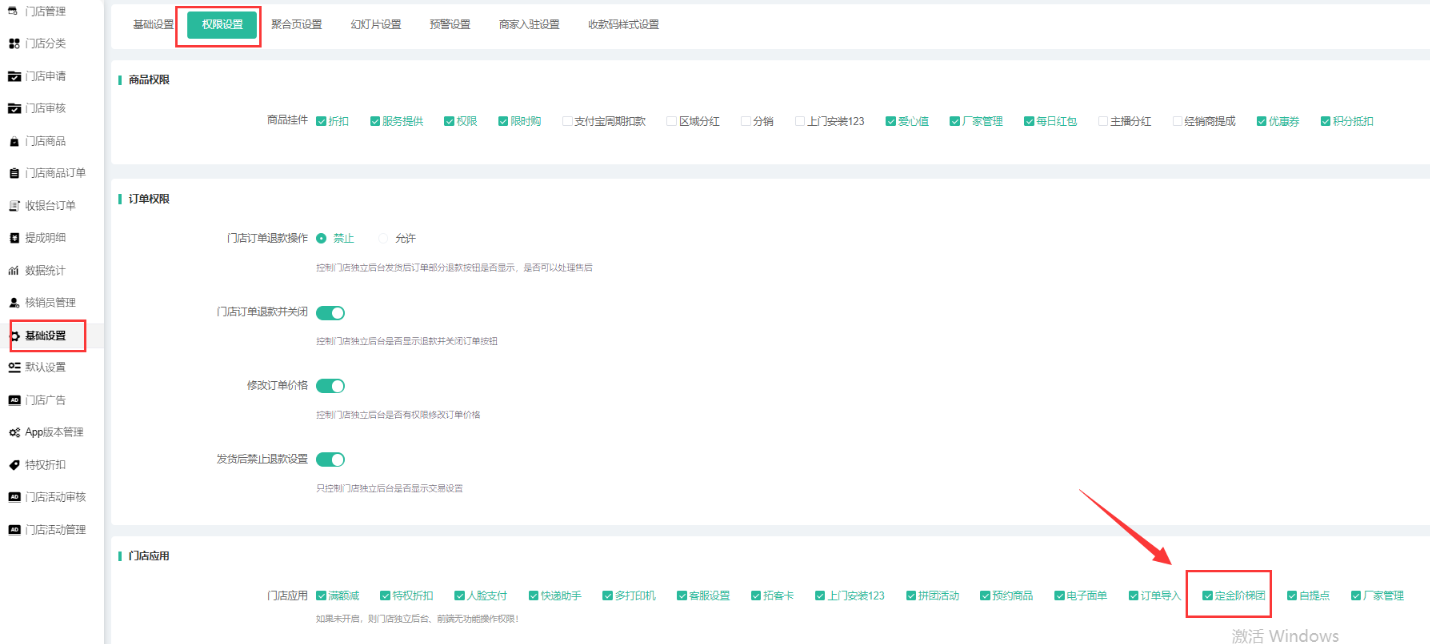Toggle the 发货后禁止退款设置 switch
The image size is (1430, 644).
point(331,460)
